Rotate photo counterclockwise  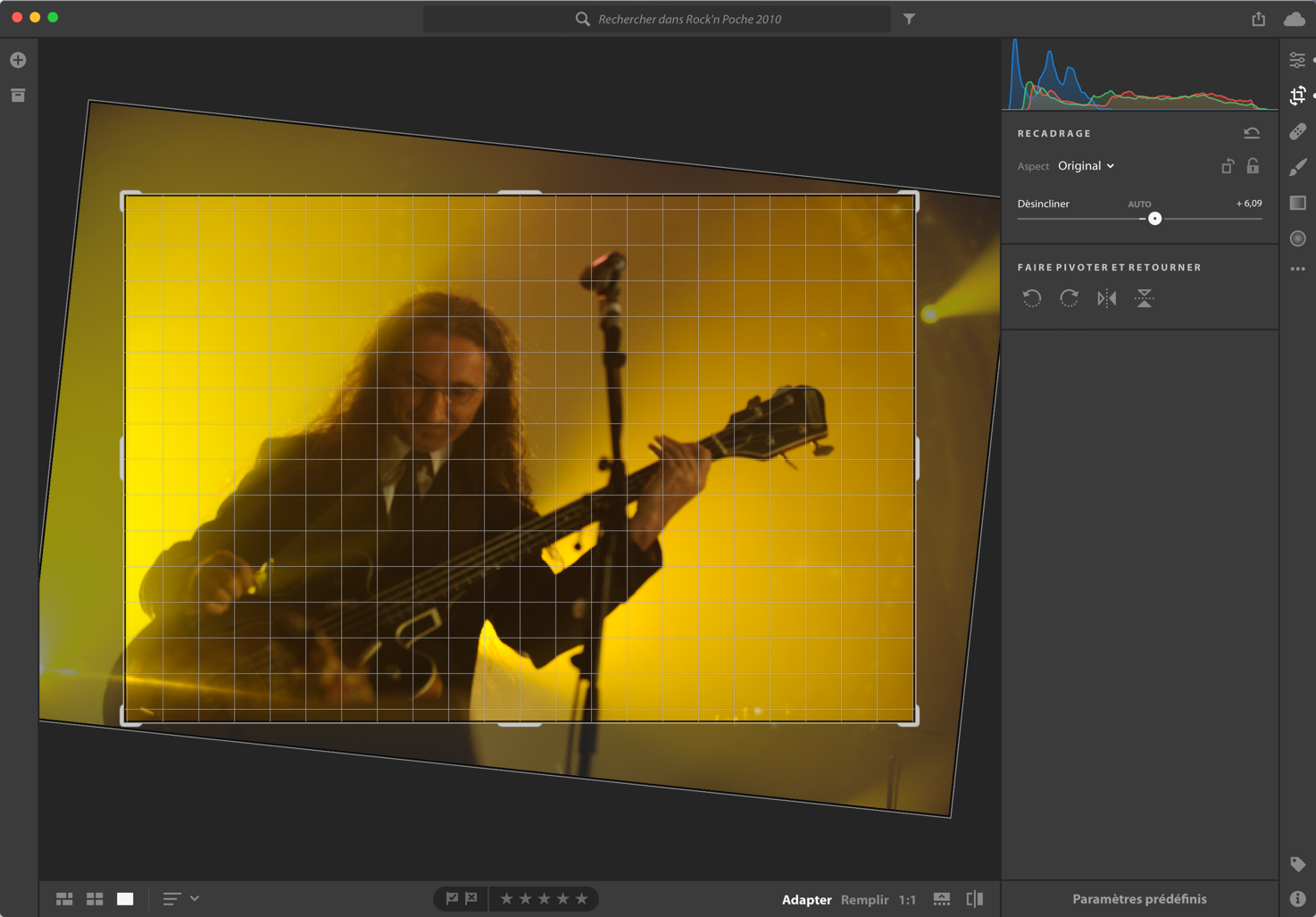point(1032,298)
